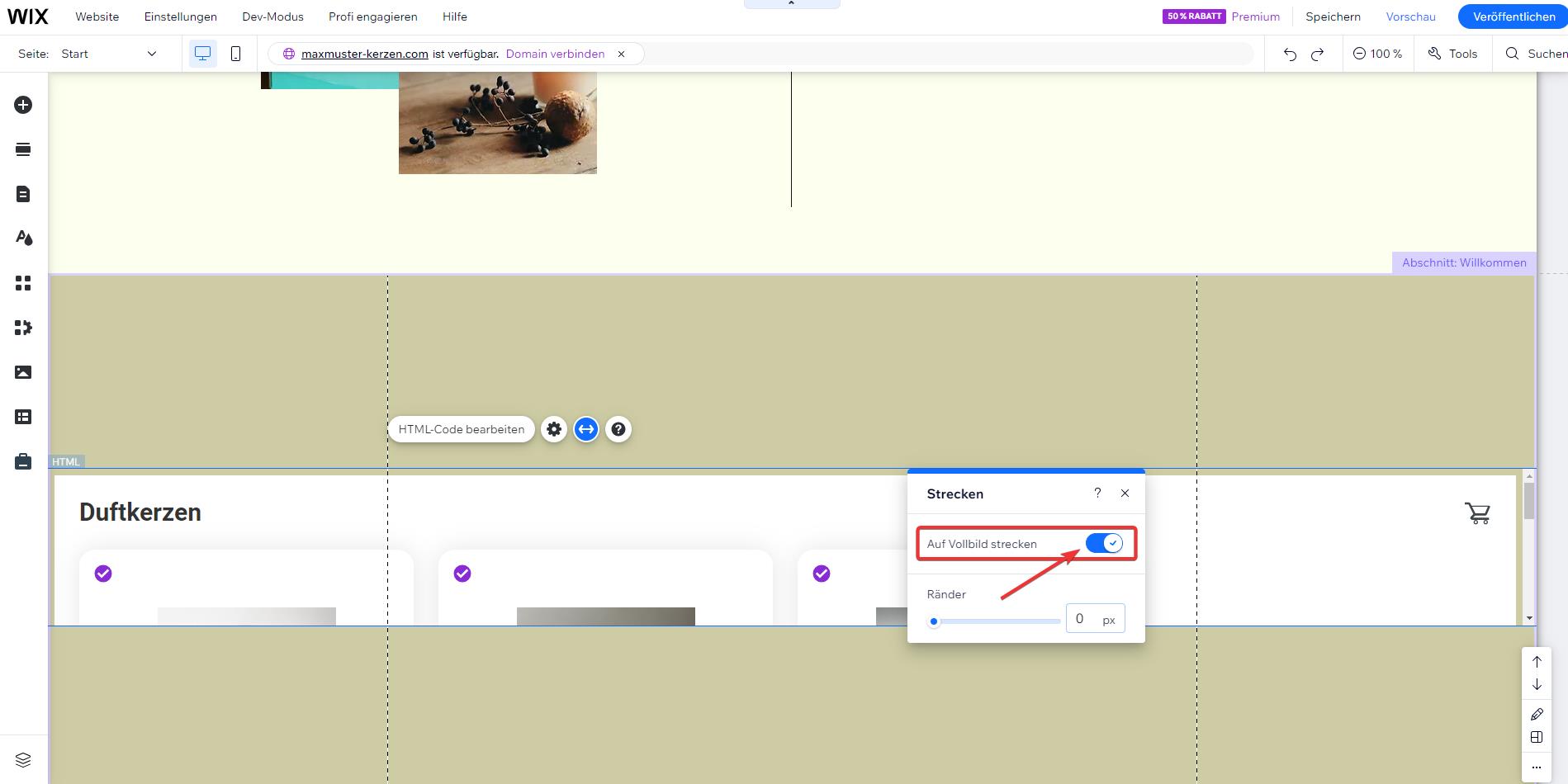Image resolution: width=1568 pixels, height=784 pixels.
Task: Click the Ränder slider handle
Action: (x=934, y=621)
